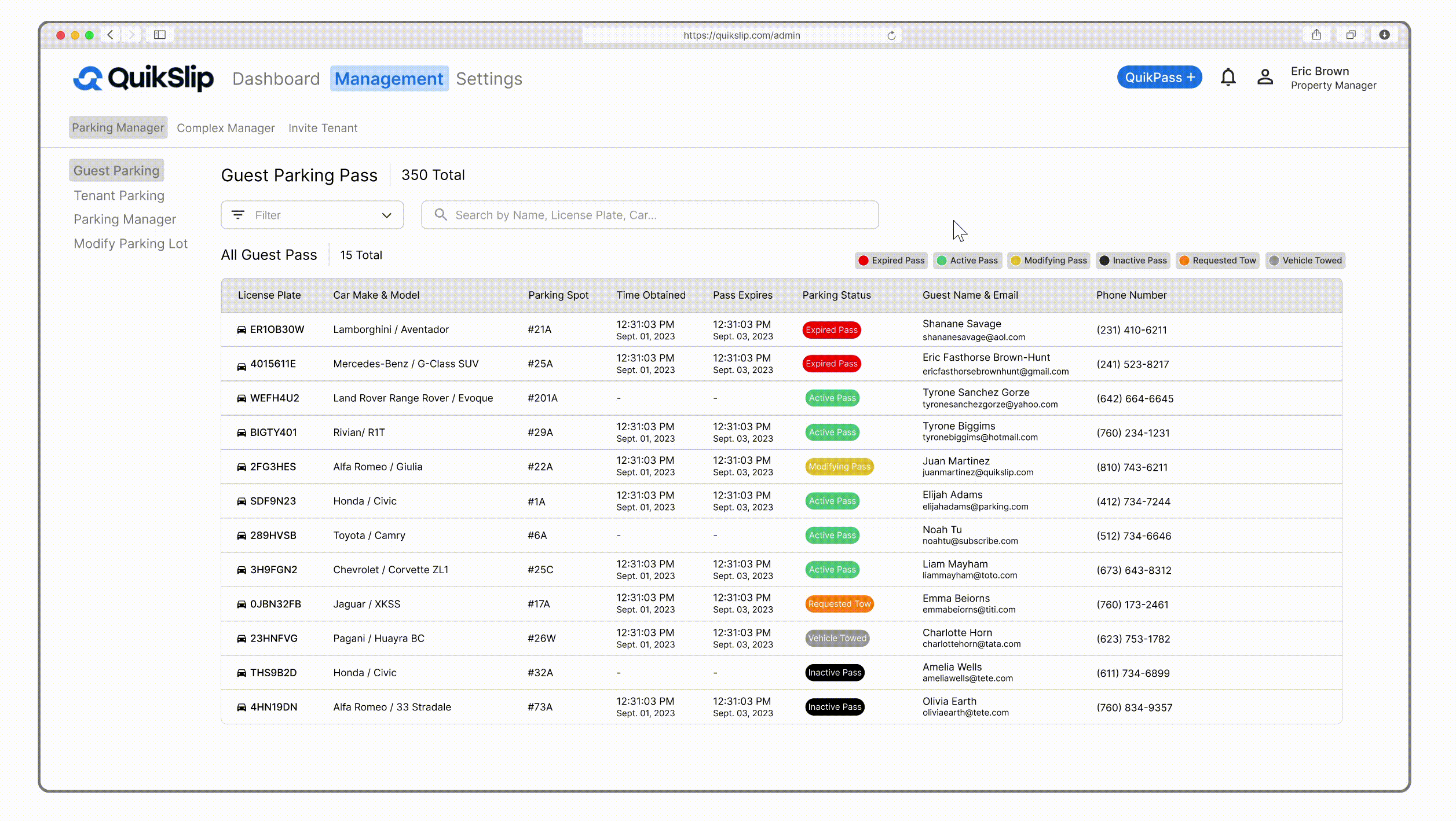This screenshot has width=1456, height=821.
Task: Toggle the Active Pass legend filter
Action: (967, 261)
